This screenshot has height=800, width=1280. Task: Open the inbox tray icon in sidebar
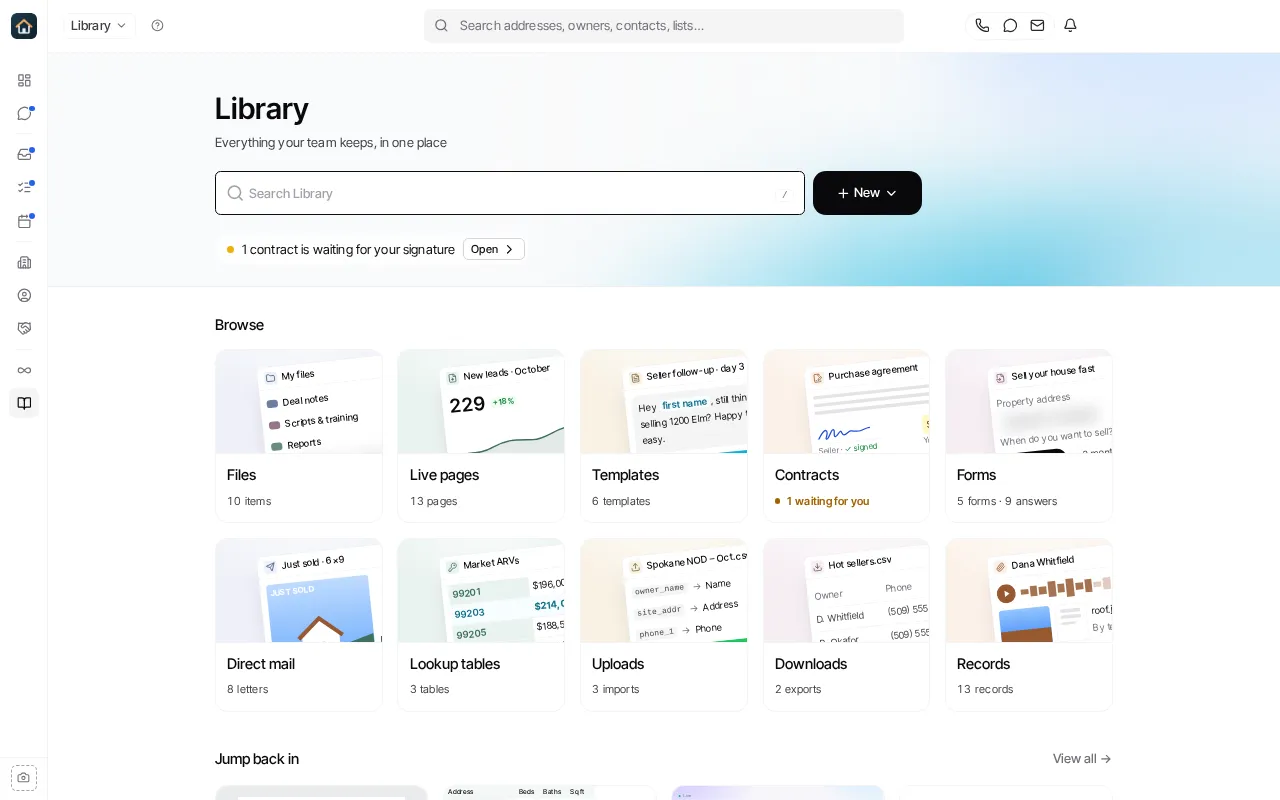[24, 154]
